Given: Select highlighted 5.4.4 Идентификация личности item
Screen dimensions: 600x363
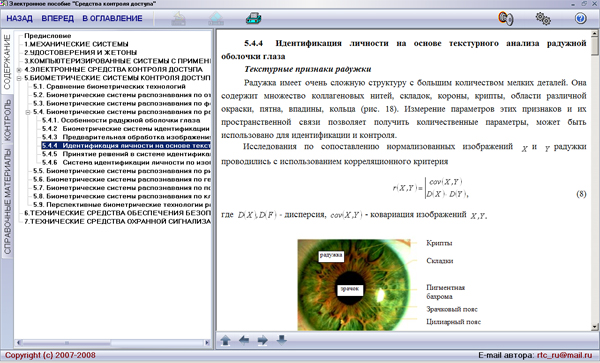Looking at the screenshot, I should pos(126,146).
